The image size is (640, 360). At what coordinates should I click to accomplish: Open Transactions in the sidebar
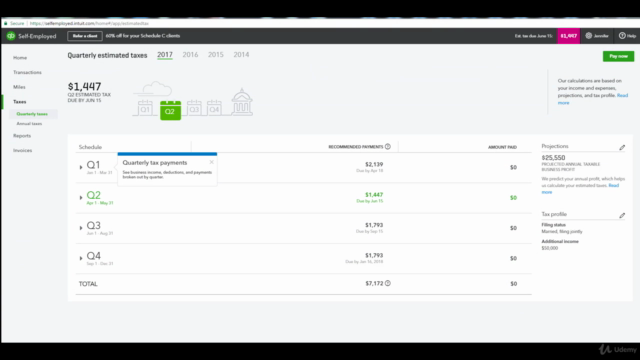(27, 72)
